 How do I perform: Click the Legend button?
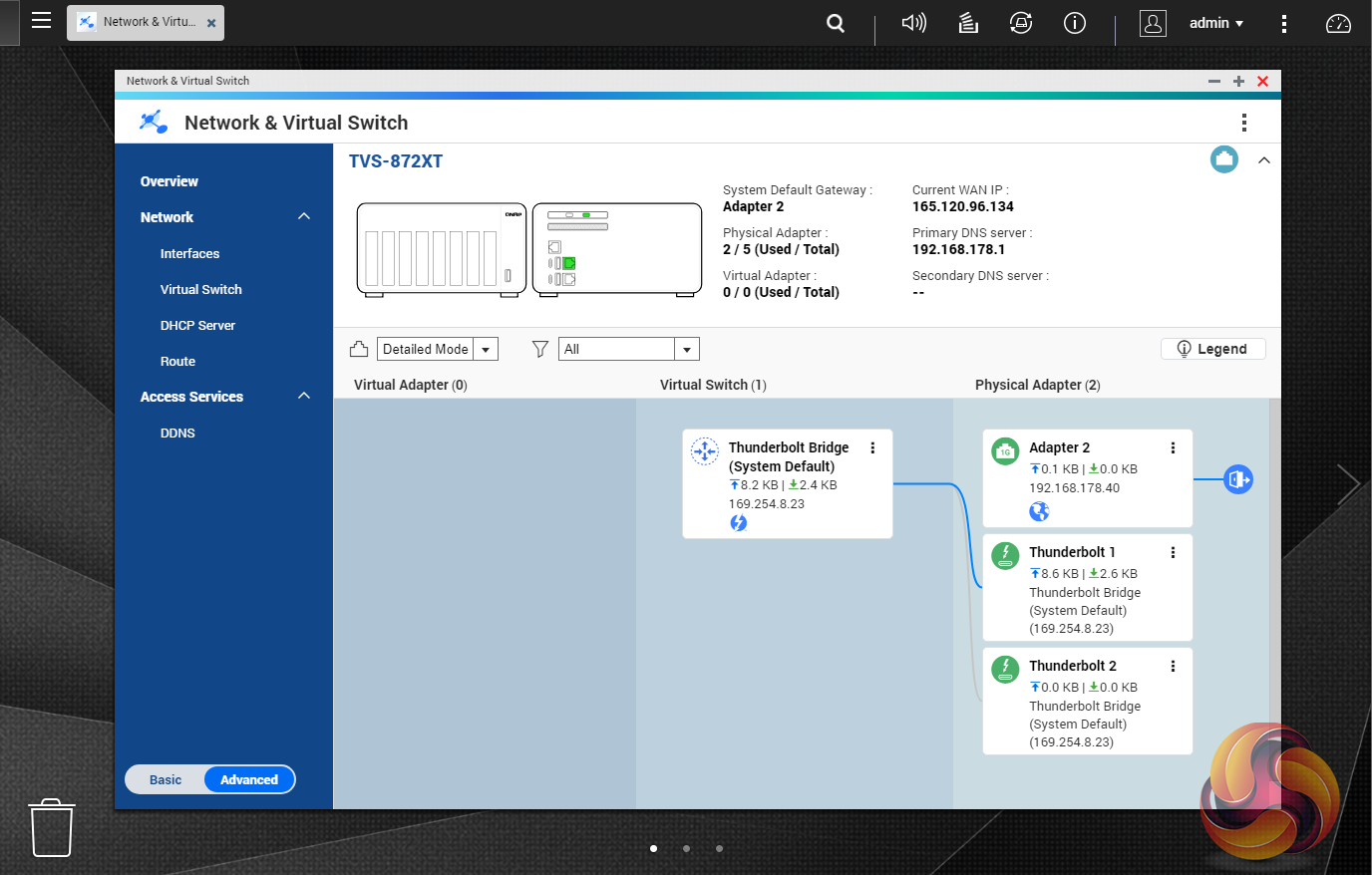point(1212,349)
